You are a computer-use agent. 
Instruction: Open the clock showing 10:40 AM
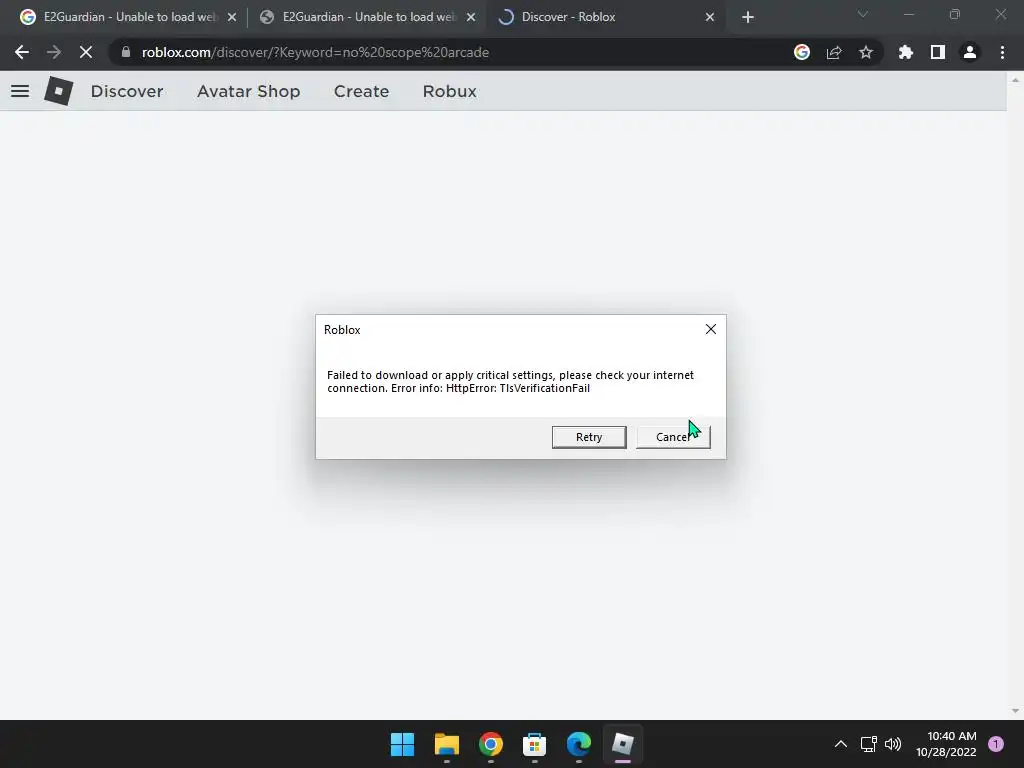tap(946, 744)
